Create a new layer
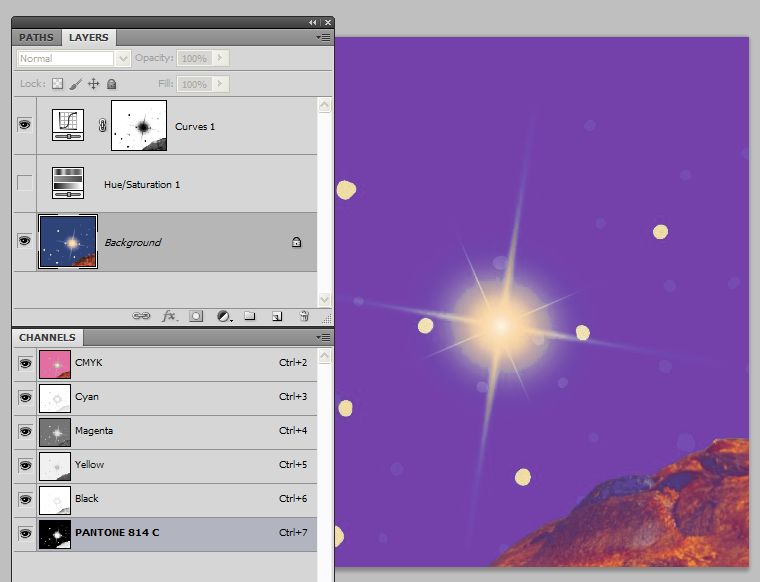 [x=277, y=316]
